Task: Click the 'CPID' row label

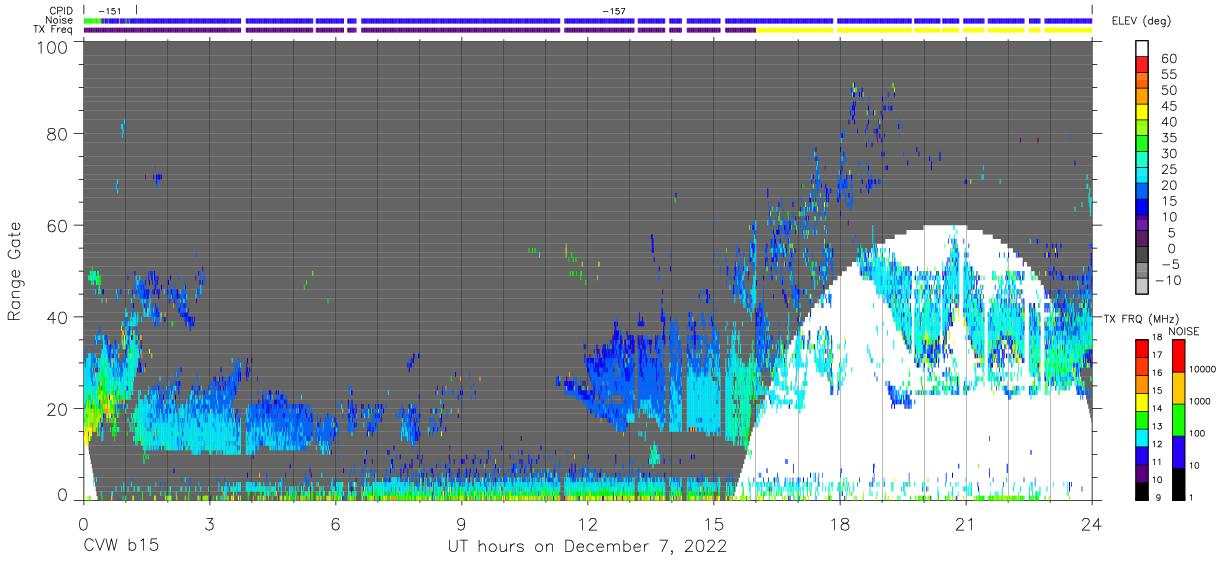Action: [x=62, y=10]
